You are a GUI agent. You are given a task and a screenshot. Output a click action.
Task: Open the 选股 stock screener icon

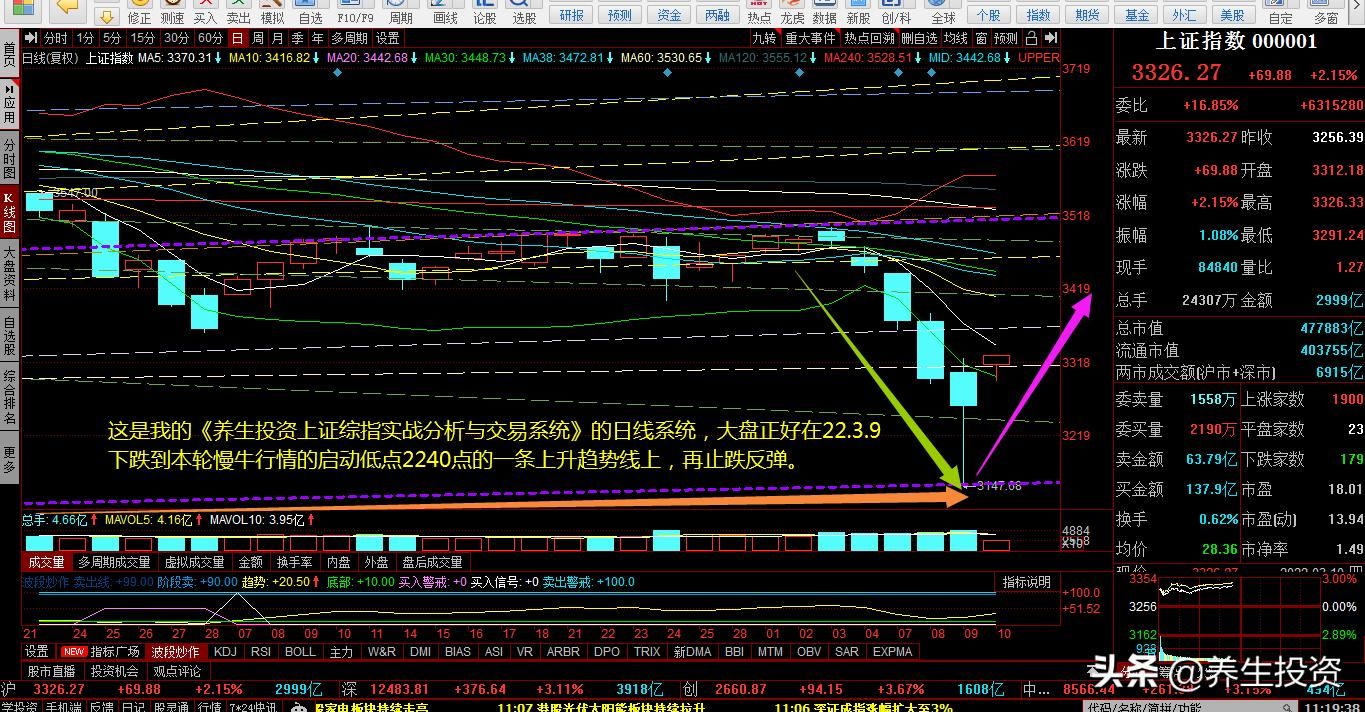(524, 12)
